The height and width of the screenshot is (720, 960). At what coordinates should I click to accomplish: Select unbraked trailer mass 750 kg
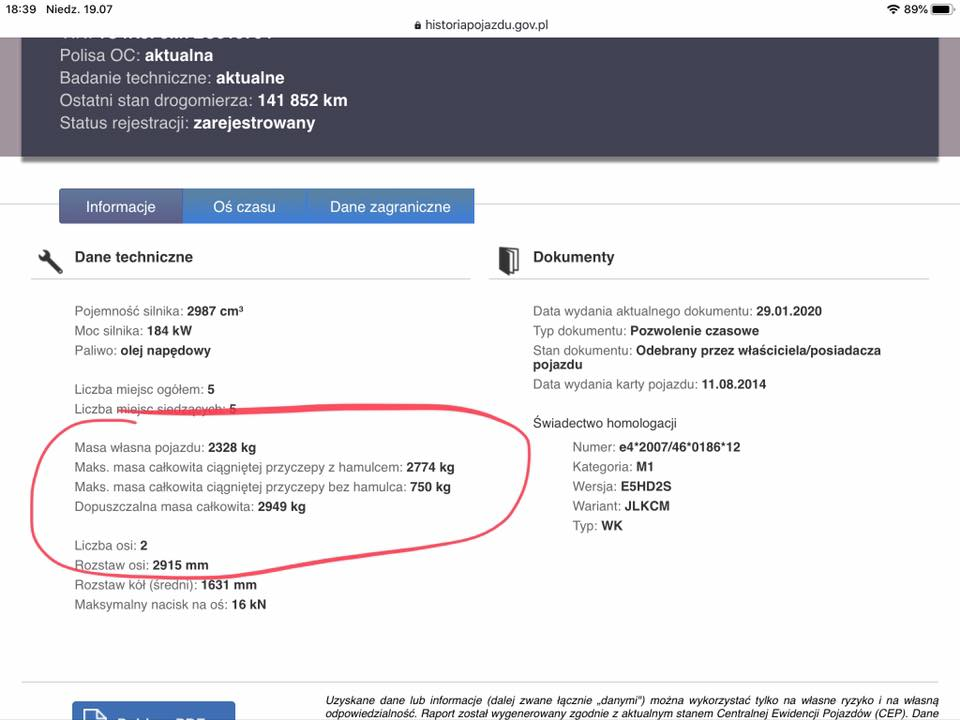click(430, 487)
